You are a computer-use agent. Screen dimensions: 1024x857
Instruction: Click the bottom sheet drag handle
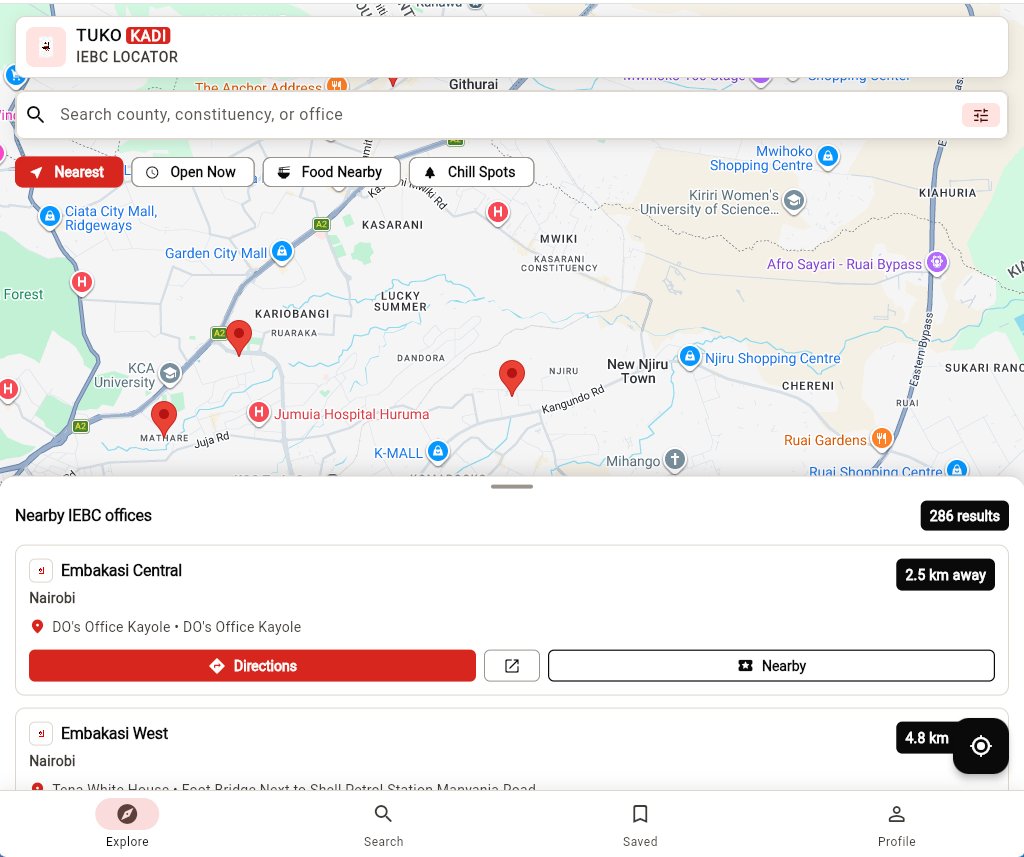coord(512,487)
